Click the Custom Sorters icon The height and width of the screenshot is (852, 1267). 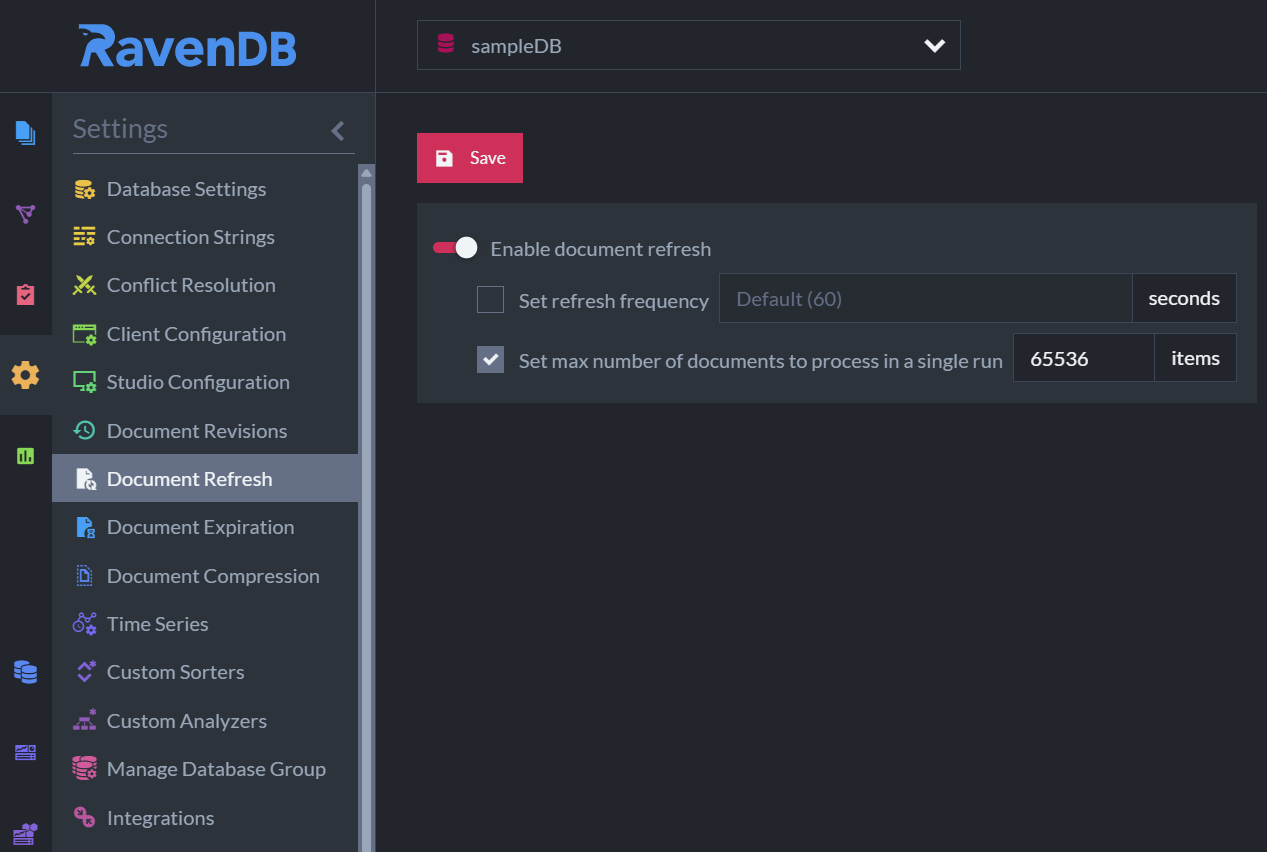coord(85,672)
